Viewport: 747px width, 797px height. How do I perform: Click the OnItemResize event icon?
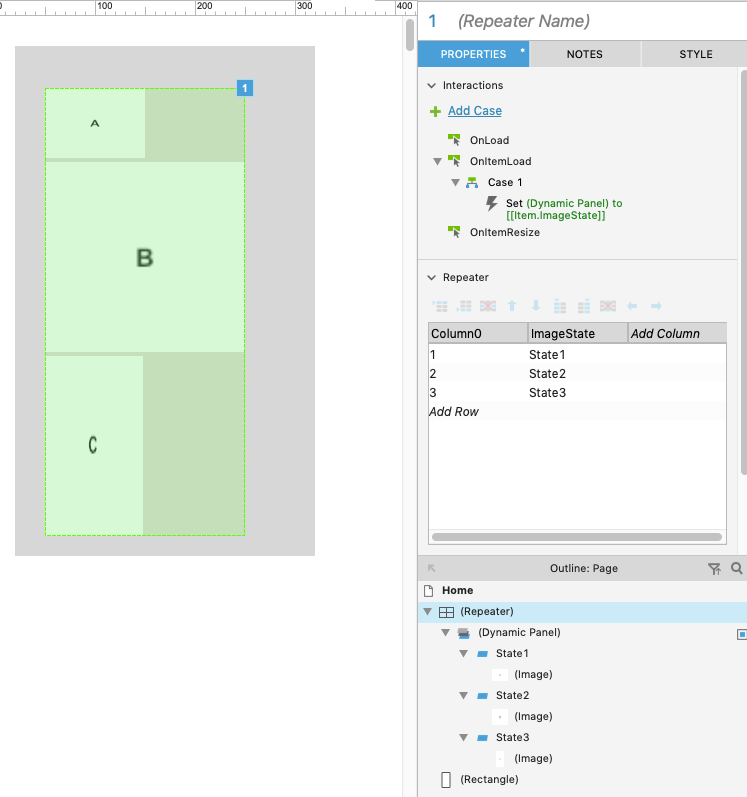pos(453,232)
